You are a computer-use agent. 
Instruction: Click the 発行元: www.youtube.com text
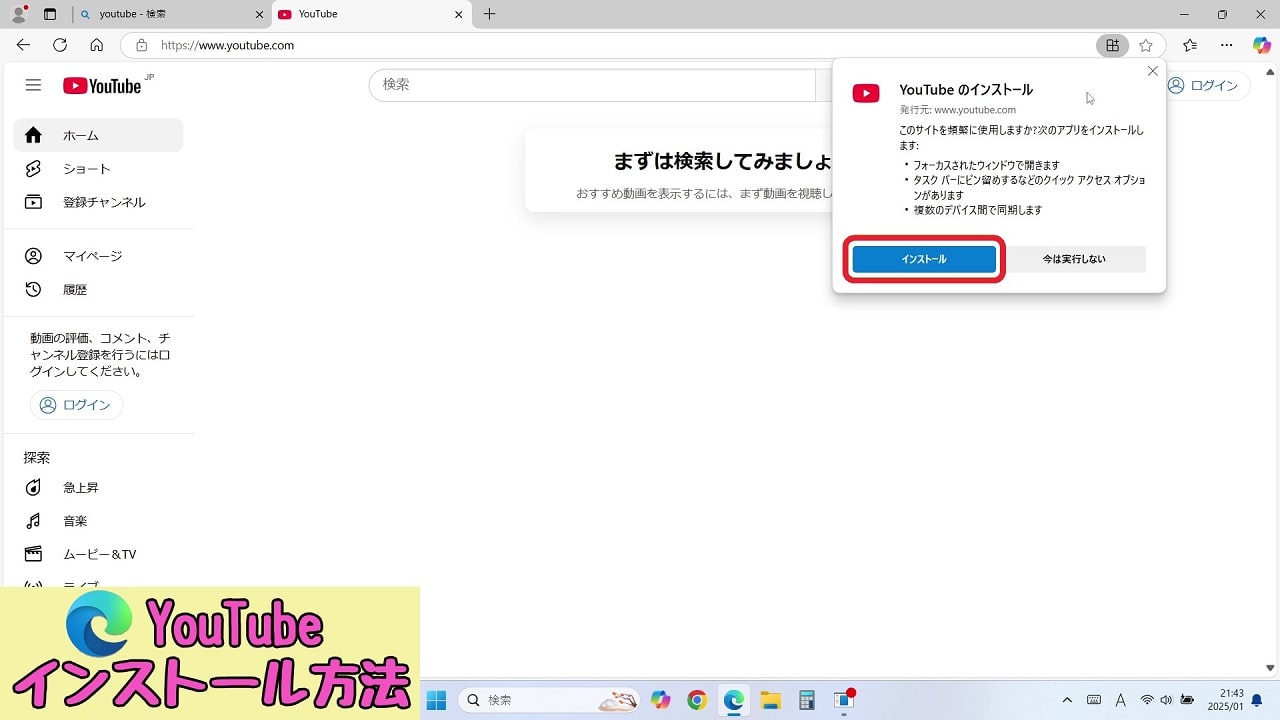coord(957,110)
